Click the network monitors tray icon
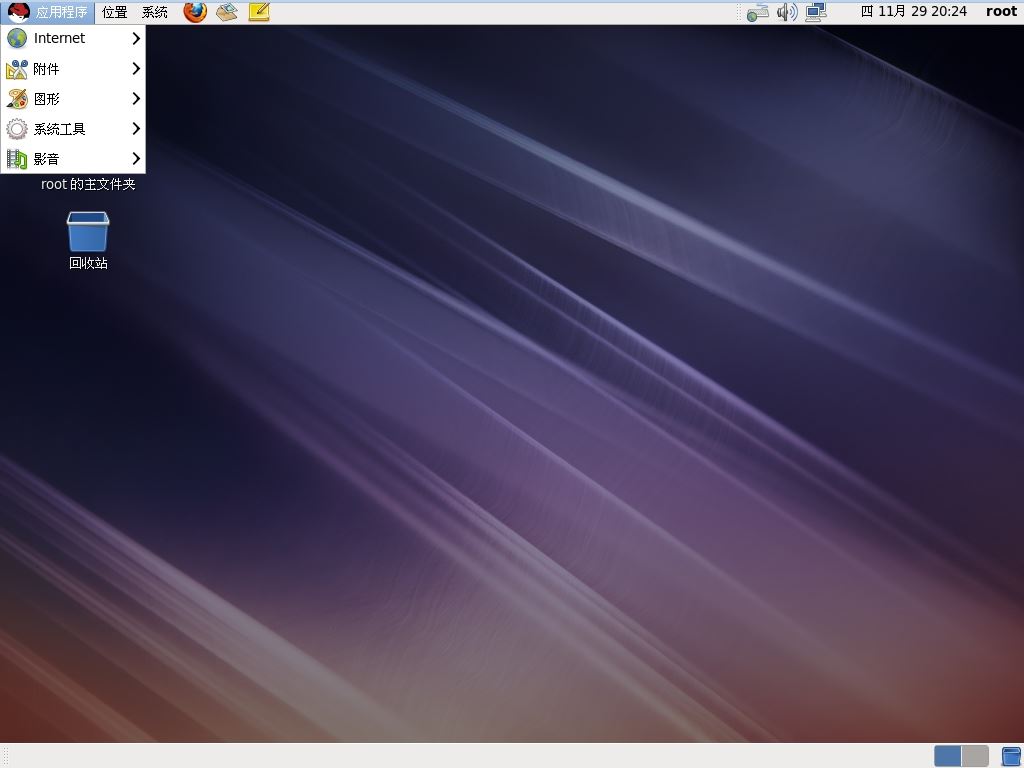This screenshot has width=1024, height=768. tap(816, 12)
